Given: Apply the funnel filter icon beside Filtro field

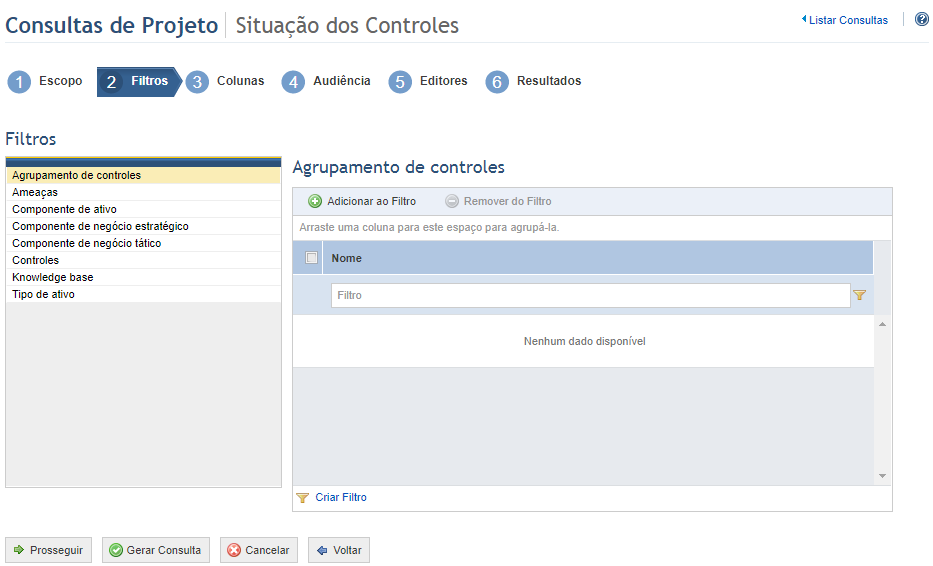Looking at the screenshot, I should (859, 295).
